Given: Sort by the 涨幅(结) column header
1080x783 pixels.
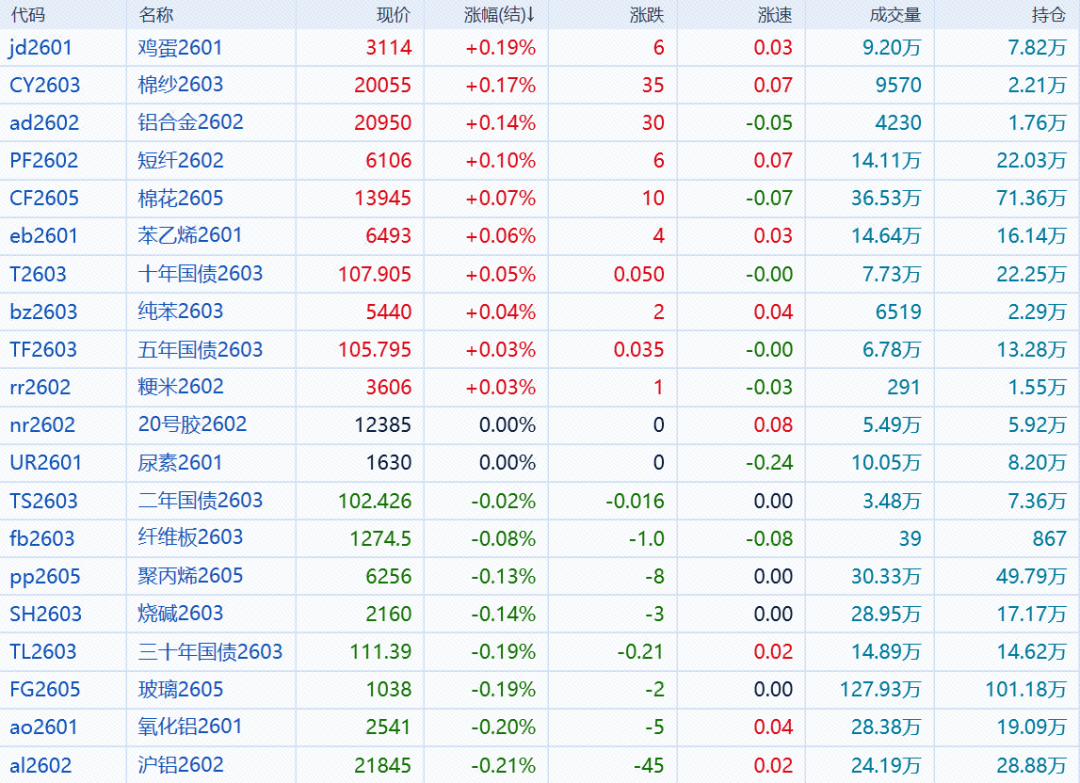Looking at the screenshot, I should coord(500,15).
